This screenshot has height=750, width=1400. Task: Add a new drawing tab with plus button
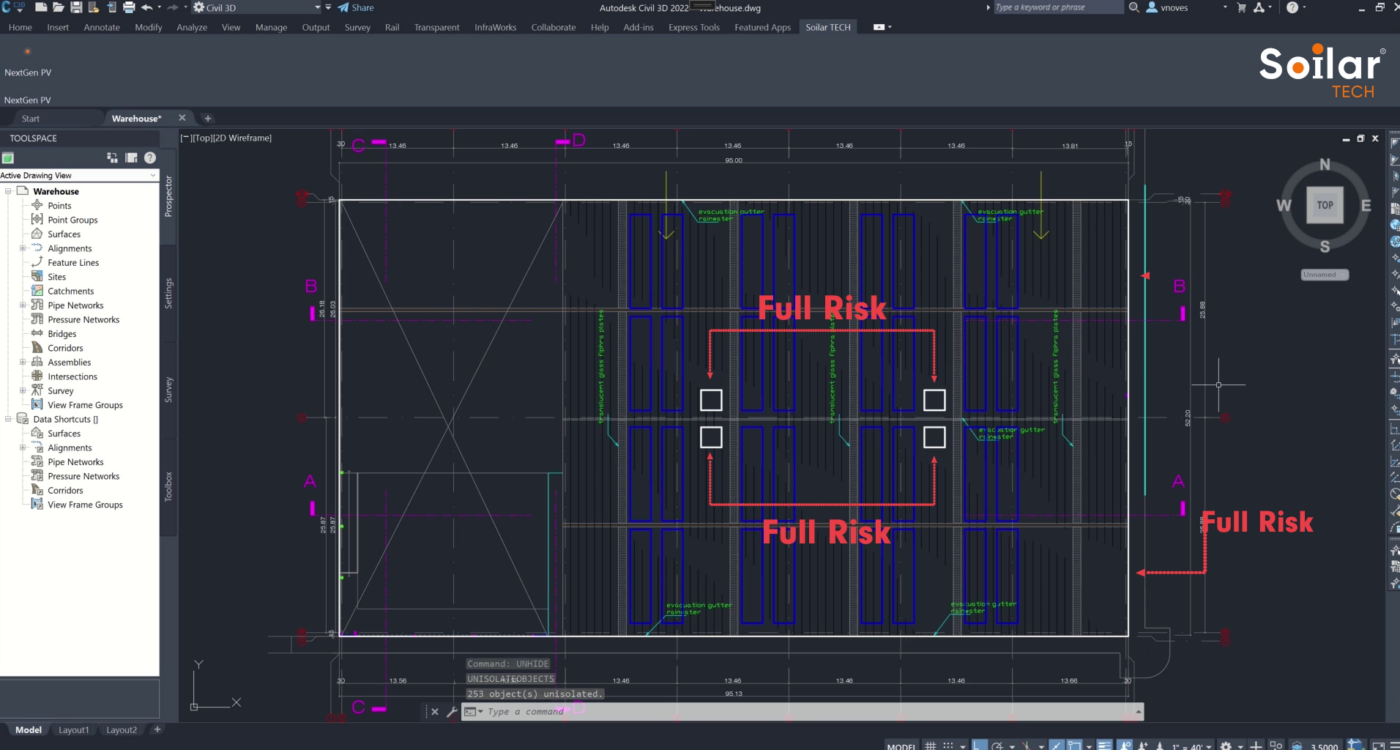208,118
